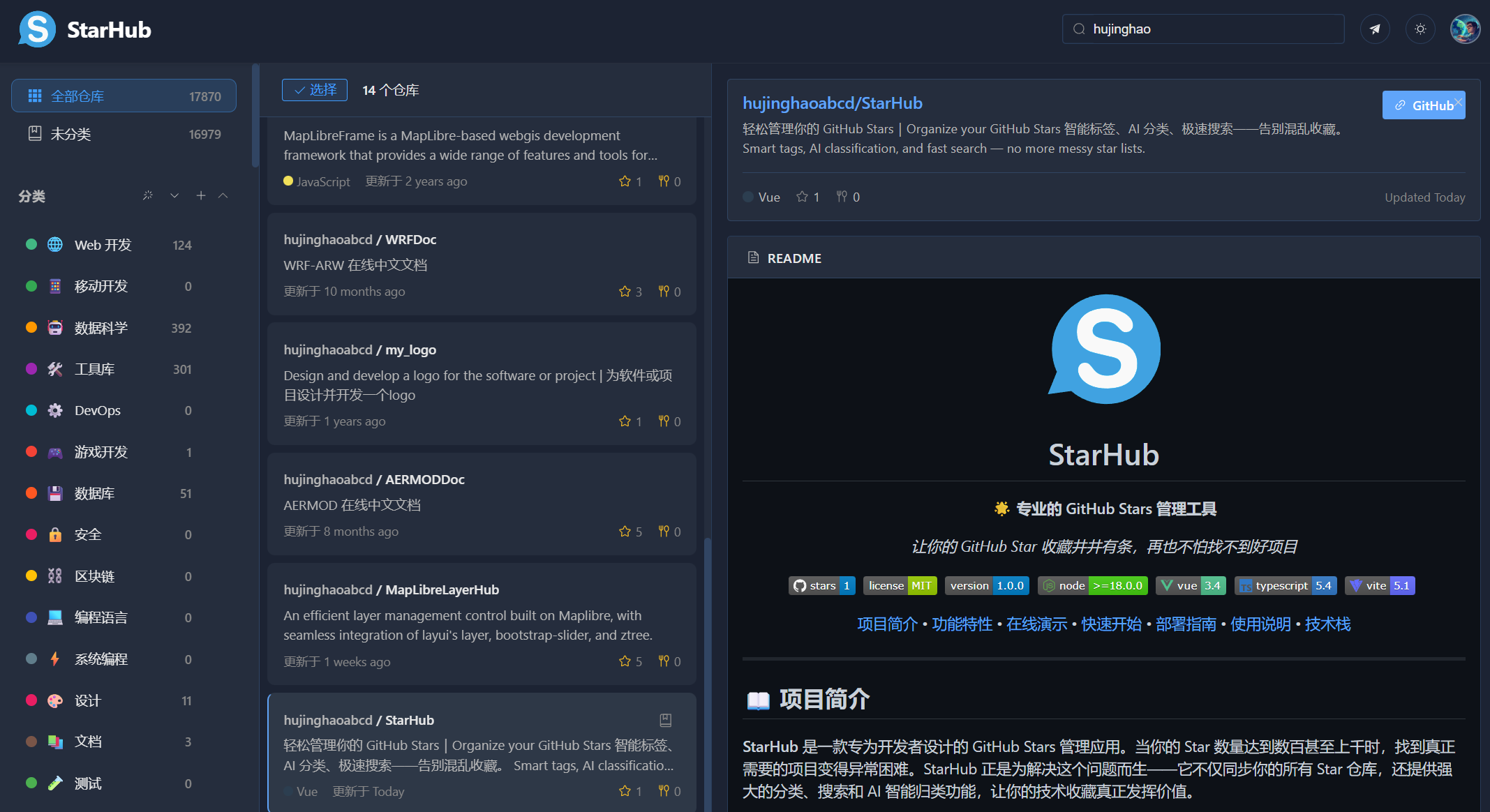Click the bookmark icon on StarHub card
The image size is (1490, 812).
(x=665, y=719)
